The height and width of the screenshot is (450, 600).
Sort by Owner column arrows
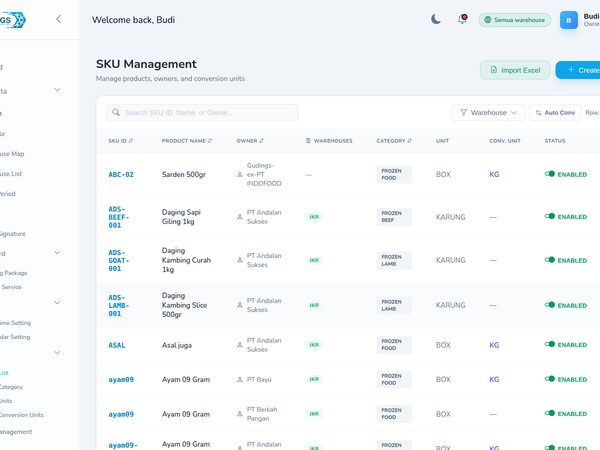click(261, 141)
